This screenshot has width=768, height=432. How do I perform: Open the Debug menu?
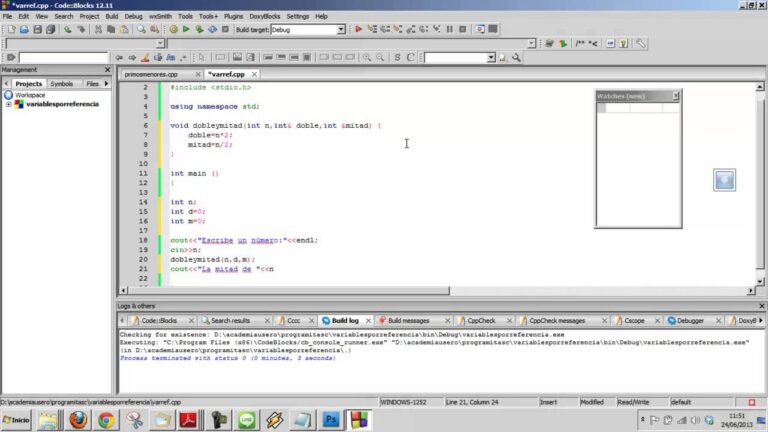[133, 16]
